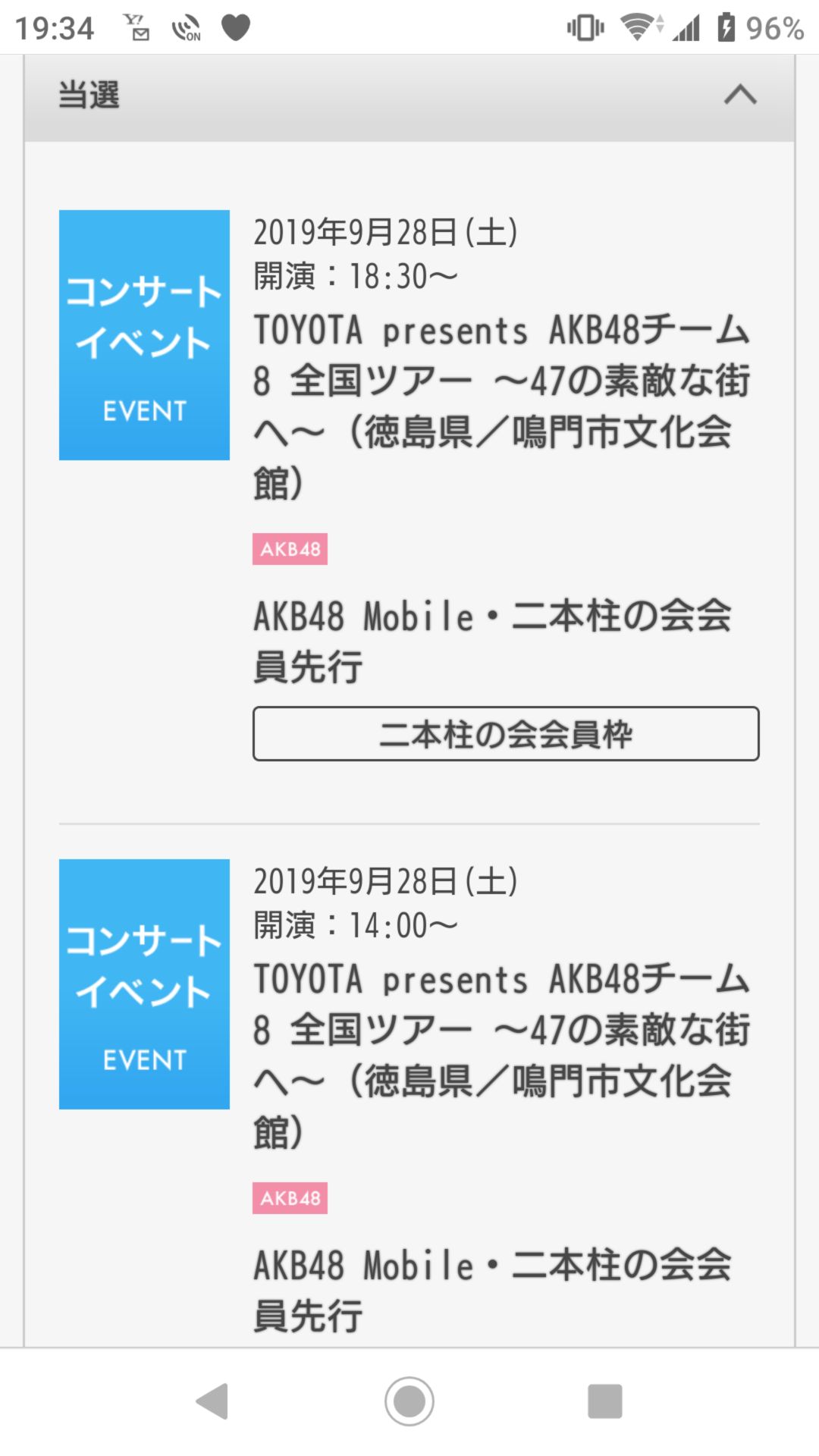Image resolution: width=819 pixels, height=1456 pixels.
Task: Open the 14:00 event's TOYOTA presents title
Action: pyautogui.click(x=500, y=1055)
